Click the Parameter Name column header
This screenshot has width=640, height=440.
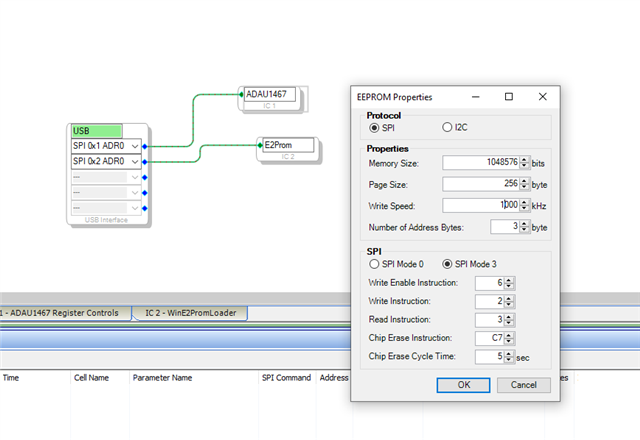point(162,378)
